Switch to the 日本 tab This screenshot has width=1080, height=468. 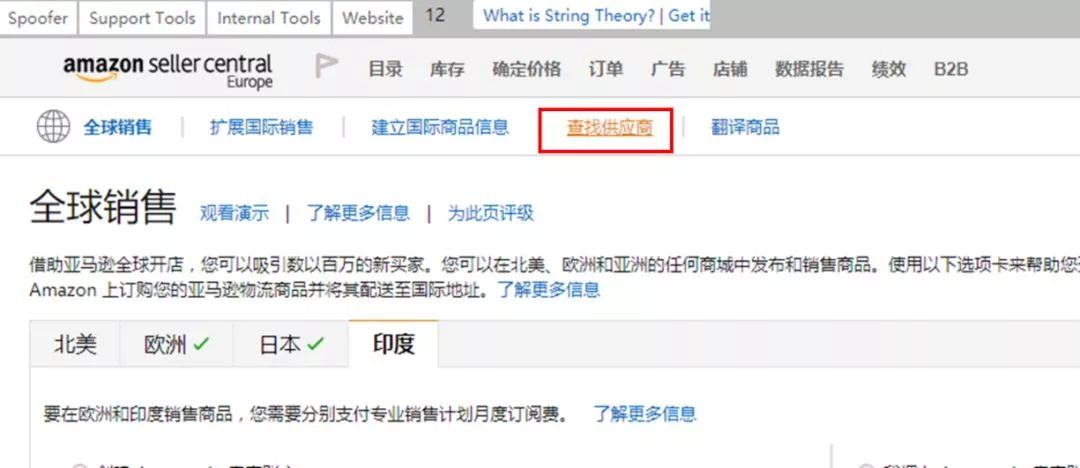click(x=291, y=344)
